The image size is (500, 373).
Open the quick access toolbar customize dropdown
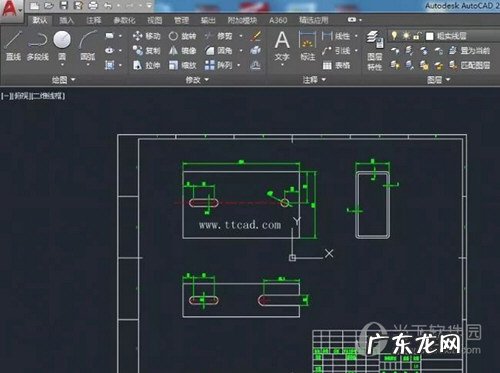pyautogui.click(x=149, y=6)
